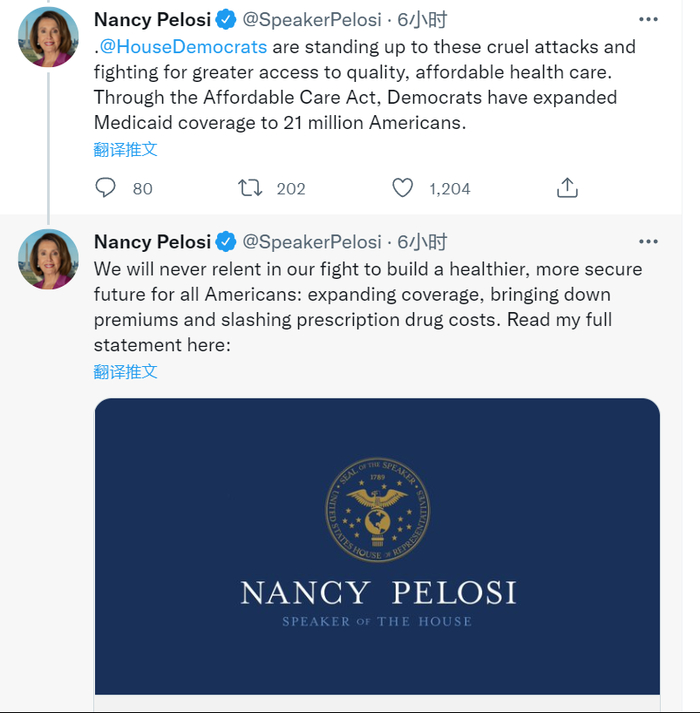Click Nancy Pelosi name on second tweet
Screen dimensions: 700x713
tap(152, 242)
